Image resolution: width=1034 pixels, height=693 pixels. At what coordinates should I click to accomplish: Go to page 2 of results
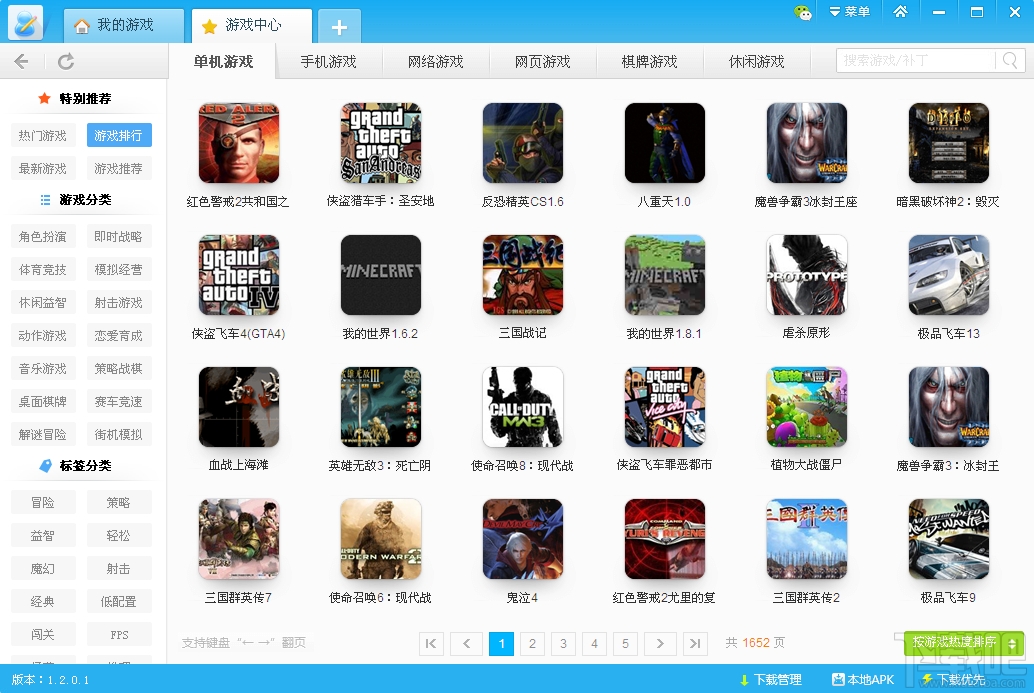[531, 644]
